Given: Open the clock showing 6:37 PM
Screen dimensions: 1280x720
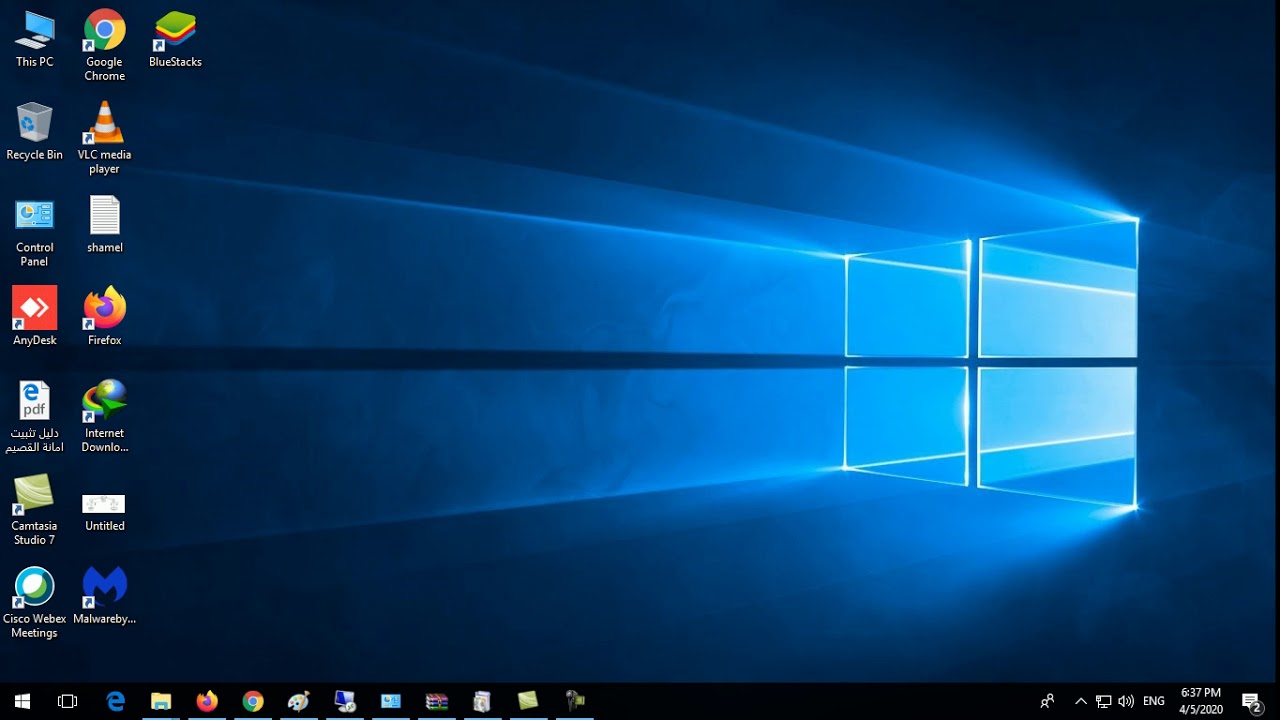Looking at the screenshot, I should point(1201,701).
